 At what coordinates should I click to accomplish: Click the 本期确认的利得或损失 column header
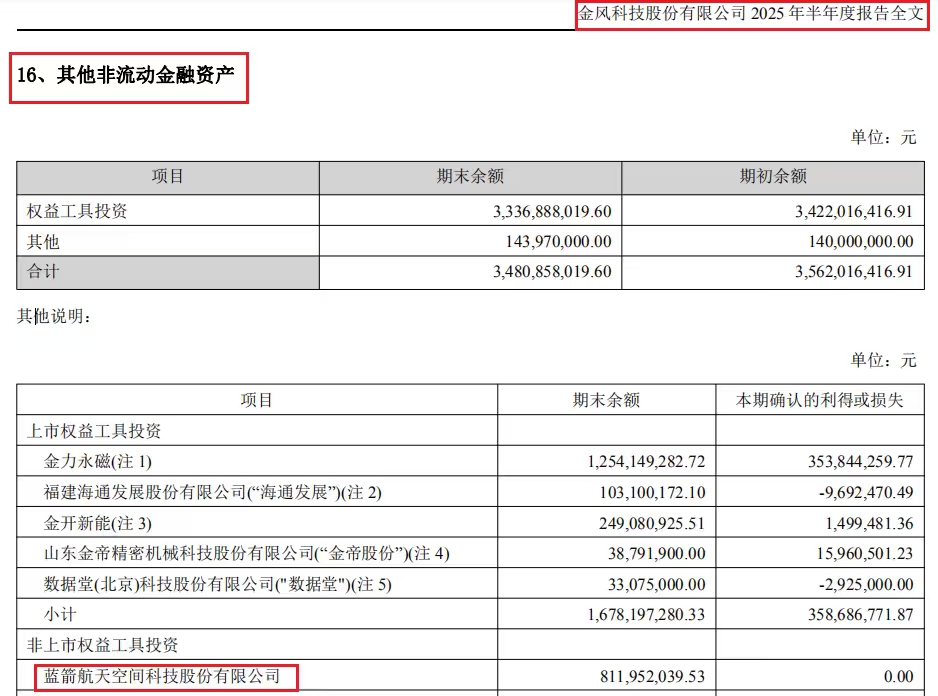(820, 400)
